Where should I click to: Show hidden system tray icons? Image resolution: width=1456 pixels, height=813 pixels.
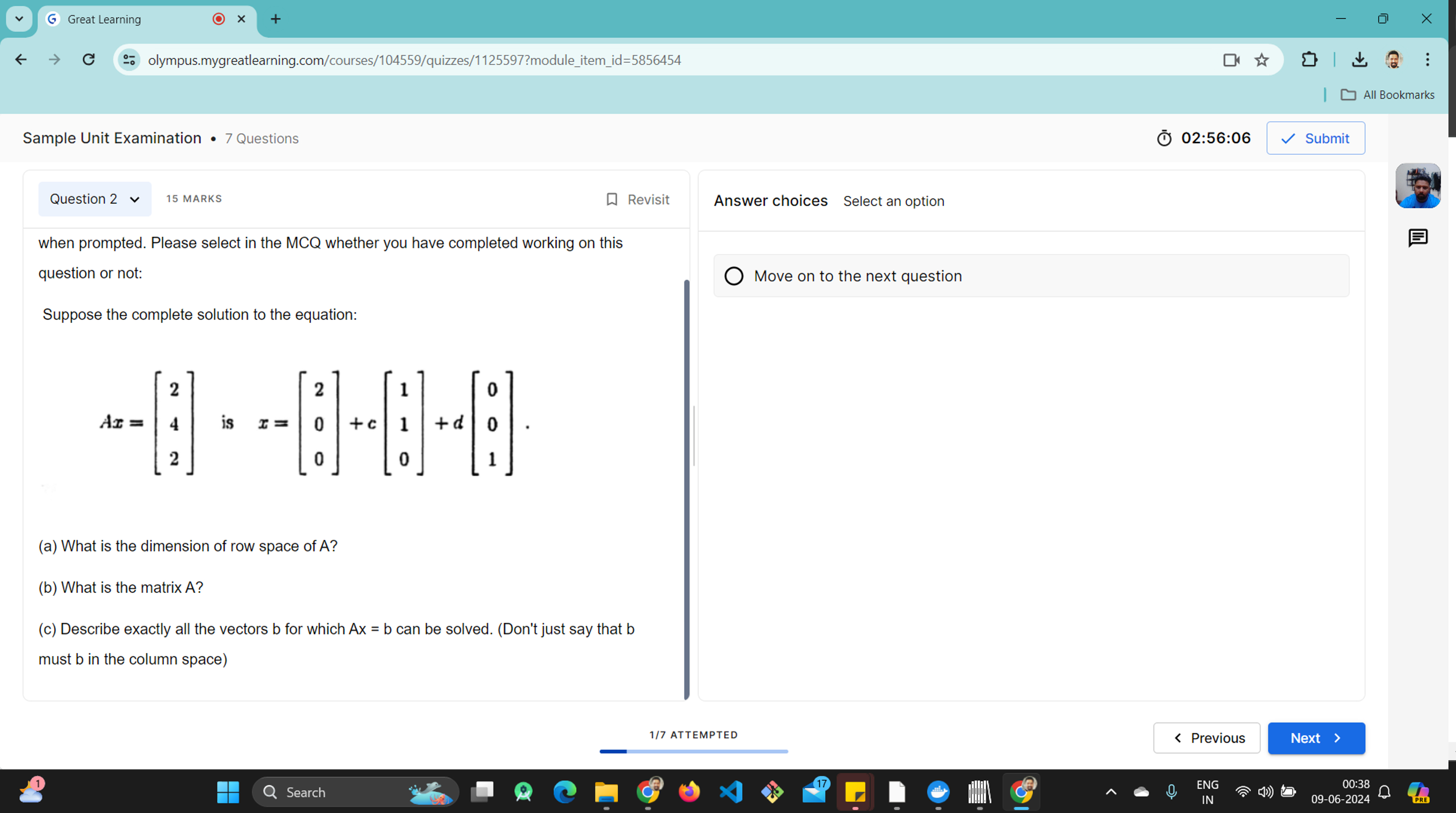[x=1110, y=792]
